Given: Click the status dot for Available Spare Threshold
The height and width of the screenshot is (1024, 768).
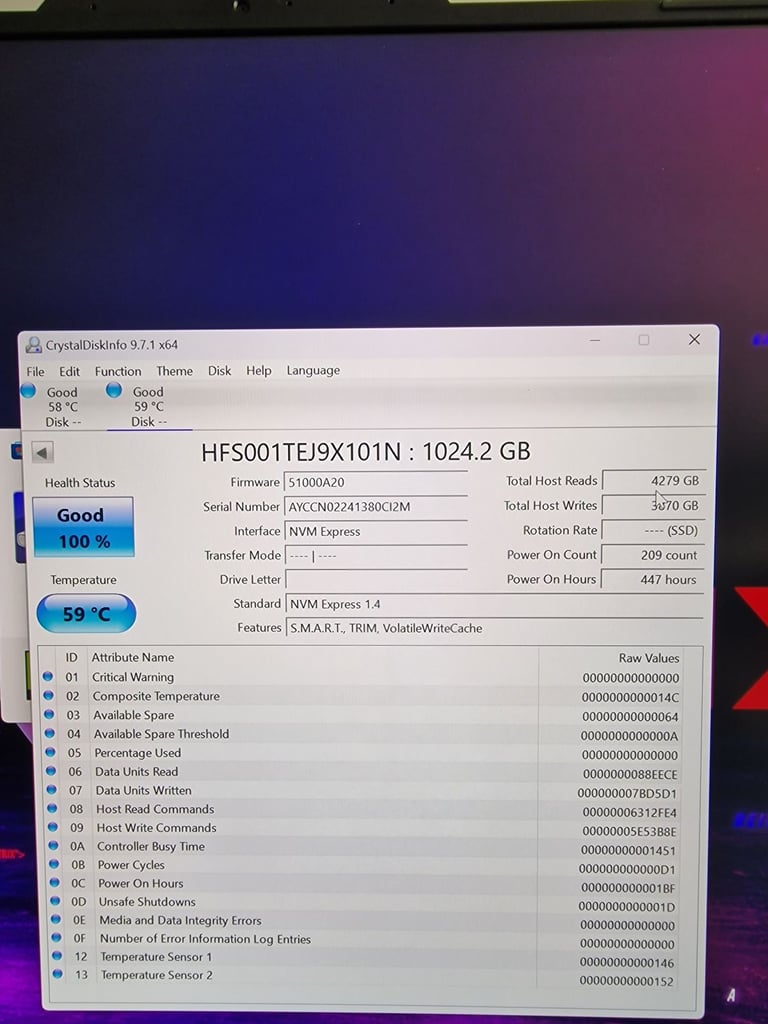Looking at the screenshot, I should click(50, 733).
